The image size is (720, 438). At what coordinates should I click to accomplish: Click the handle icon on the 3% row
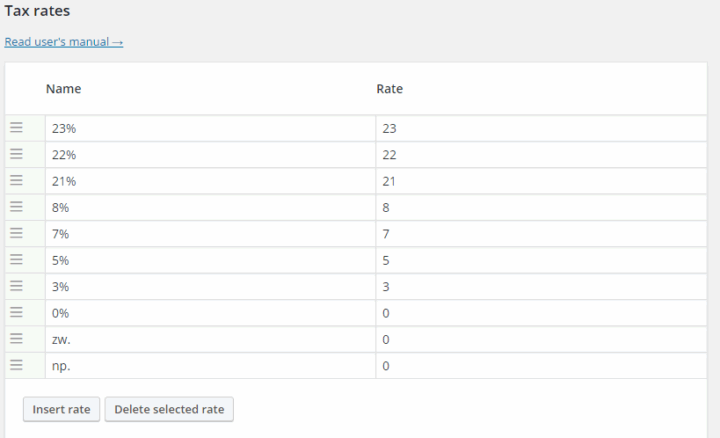point(16,286)
